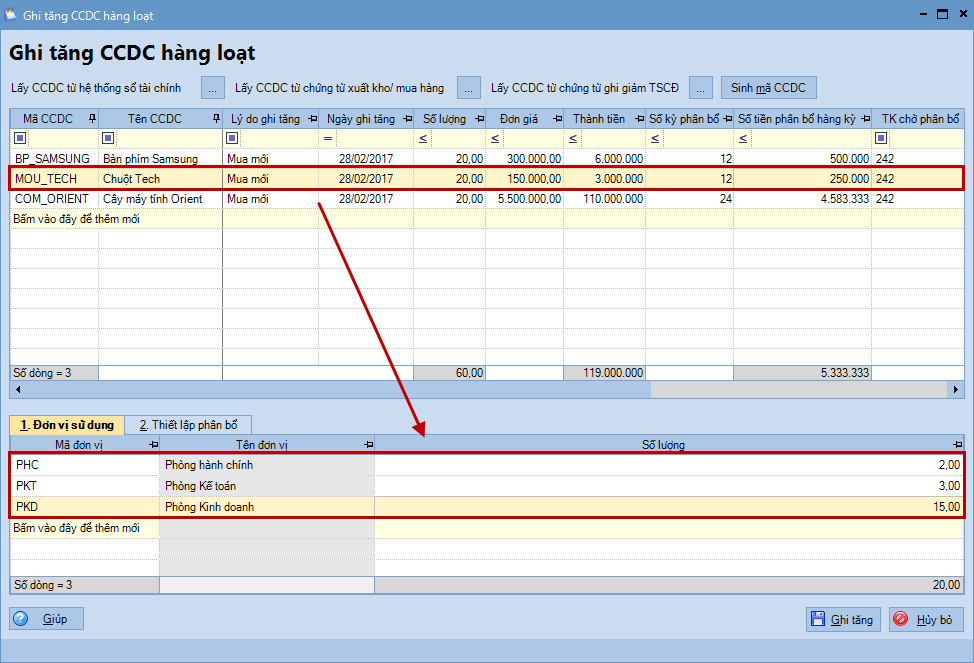Viewport: 974px width, 663px height.
Task: Click pin icon in lower Số lượng header
Action: pyautogui.click(x=957, y=445)
